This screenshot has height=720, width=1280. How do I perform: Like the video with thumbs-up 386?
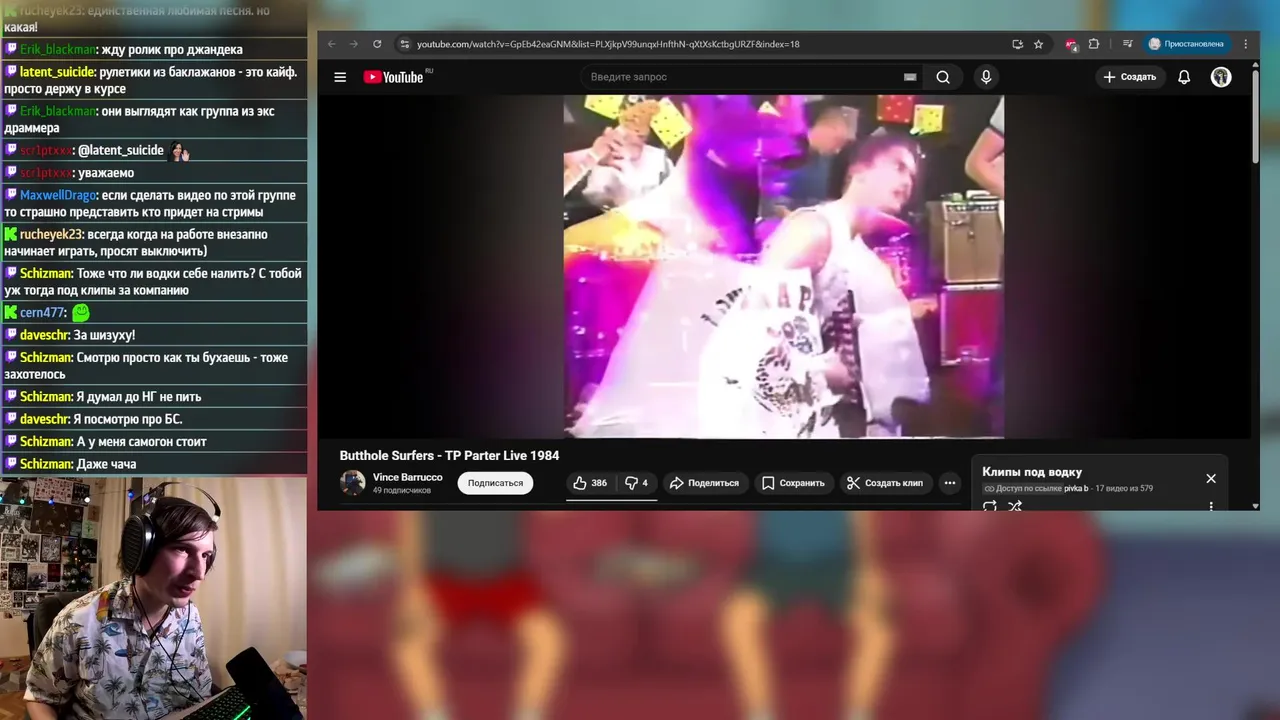pos(590,483)
